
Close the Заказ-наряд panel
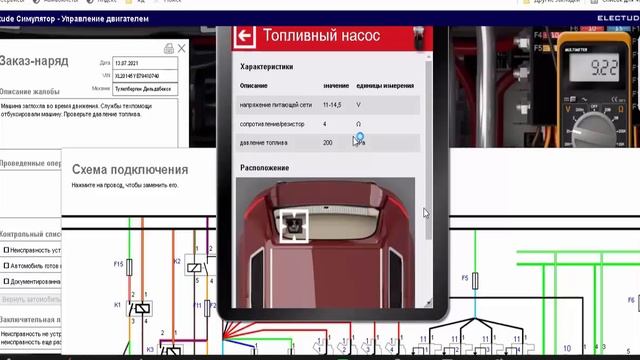[182, 49]
